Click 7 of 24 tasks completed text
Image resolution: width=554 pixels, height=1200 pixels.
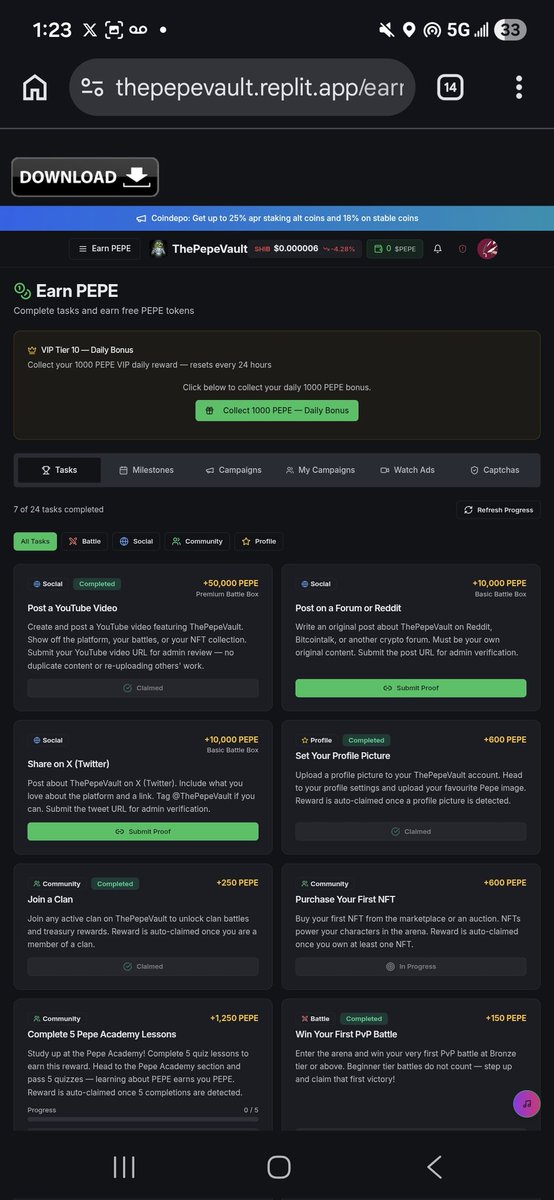coord(58,510)
